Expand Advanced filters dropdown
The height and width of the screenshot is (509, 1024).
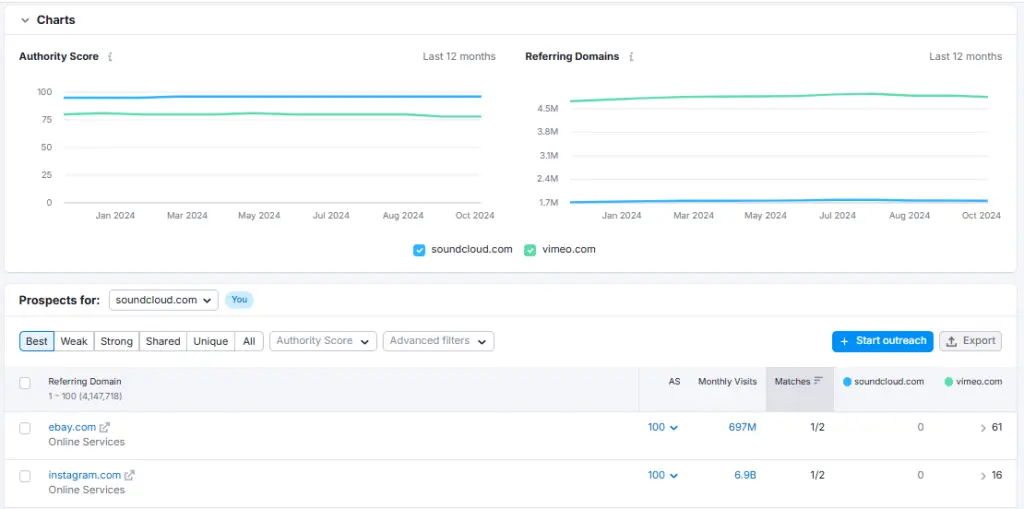point(438,341)
